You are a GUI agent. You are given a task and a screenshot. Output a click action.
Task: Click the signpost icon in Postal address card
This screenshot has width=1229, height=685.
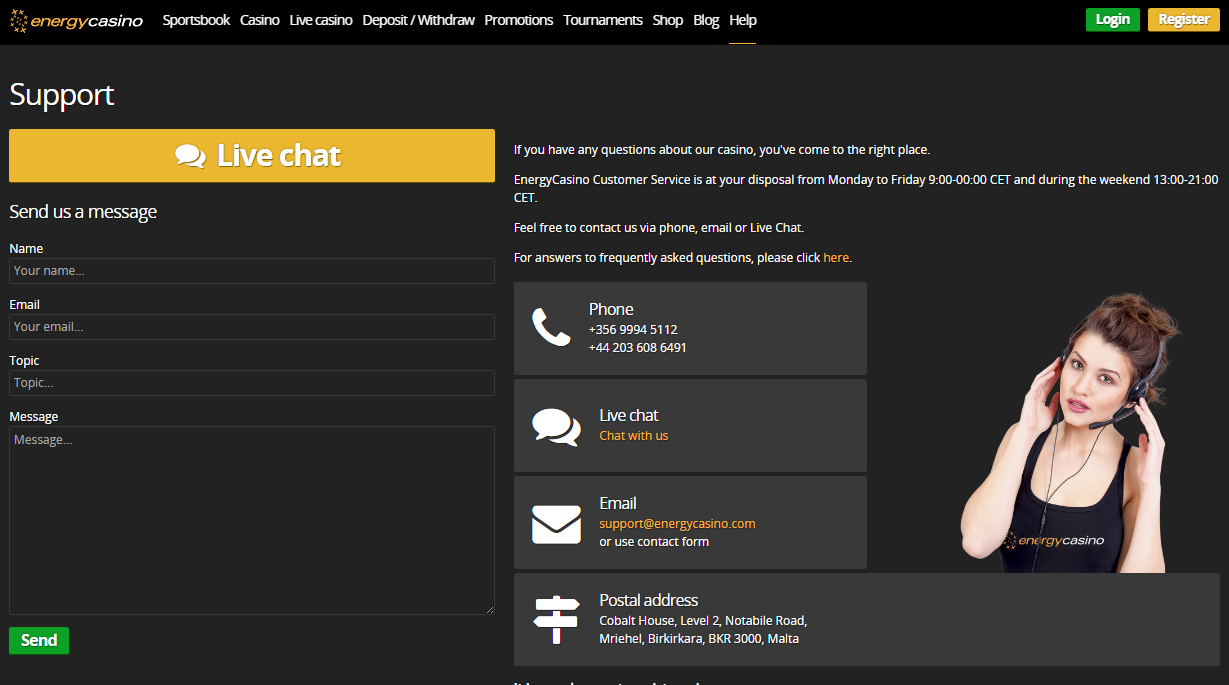(556, 620)
